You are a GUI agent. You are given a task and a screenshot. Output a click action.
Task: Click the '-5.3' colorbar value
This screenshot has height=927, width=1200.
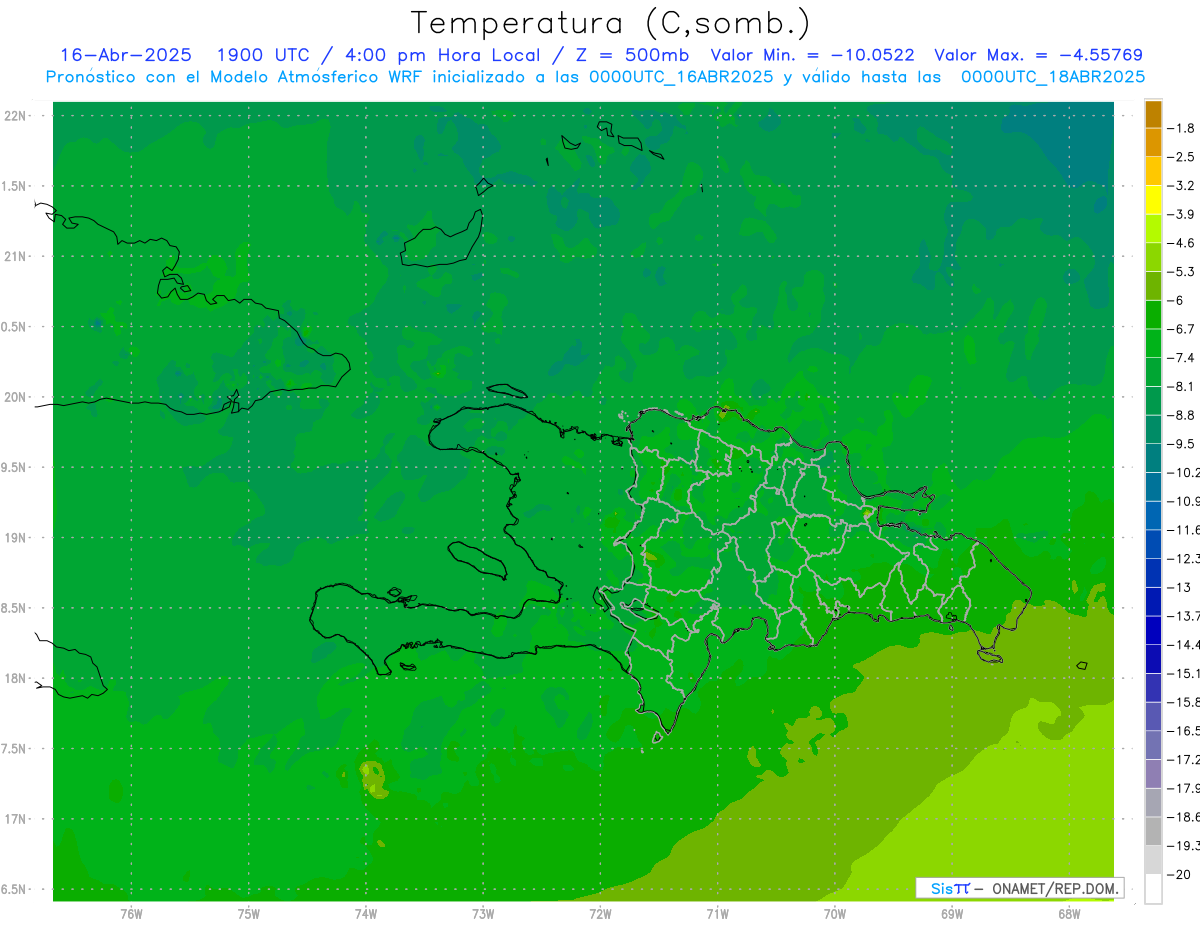tap(1182, 272)
